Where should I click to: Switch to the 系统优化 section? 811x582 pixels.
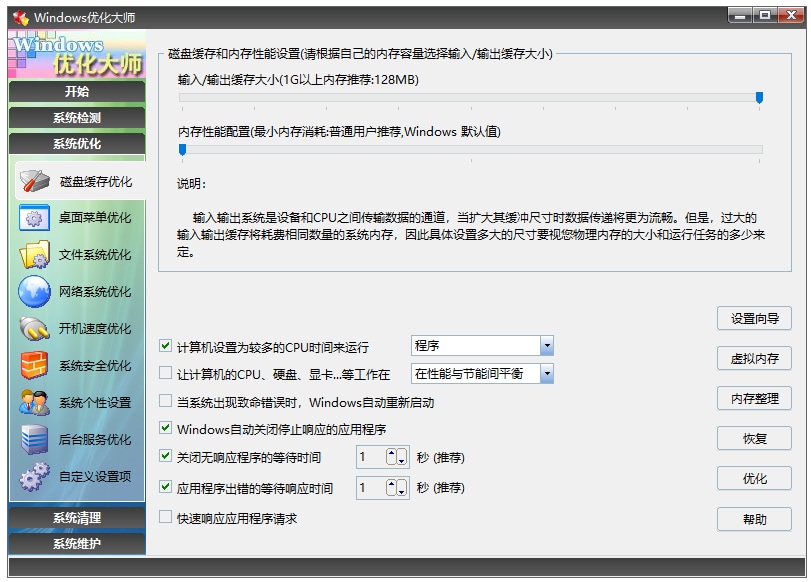(77, 144)
